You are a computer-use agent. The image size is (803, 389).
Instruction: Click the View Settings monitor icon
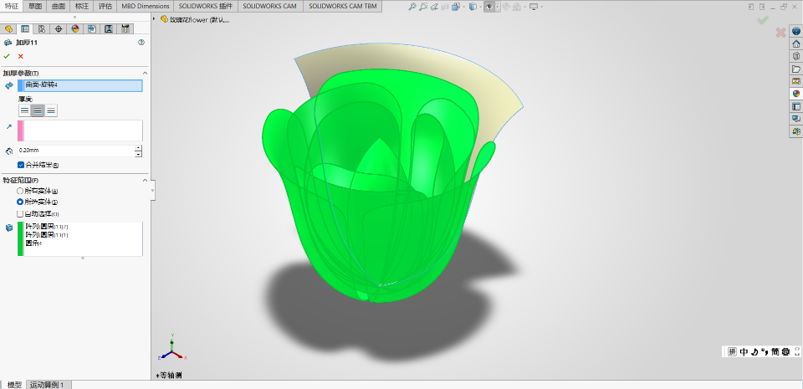point(534,7)
